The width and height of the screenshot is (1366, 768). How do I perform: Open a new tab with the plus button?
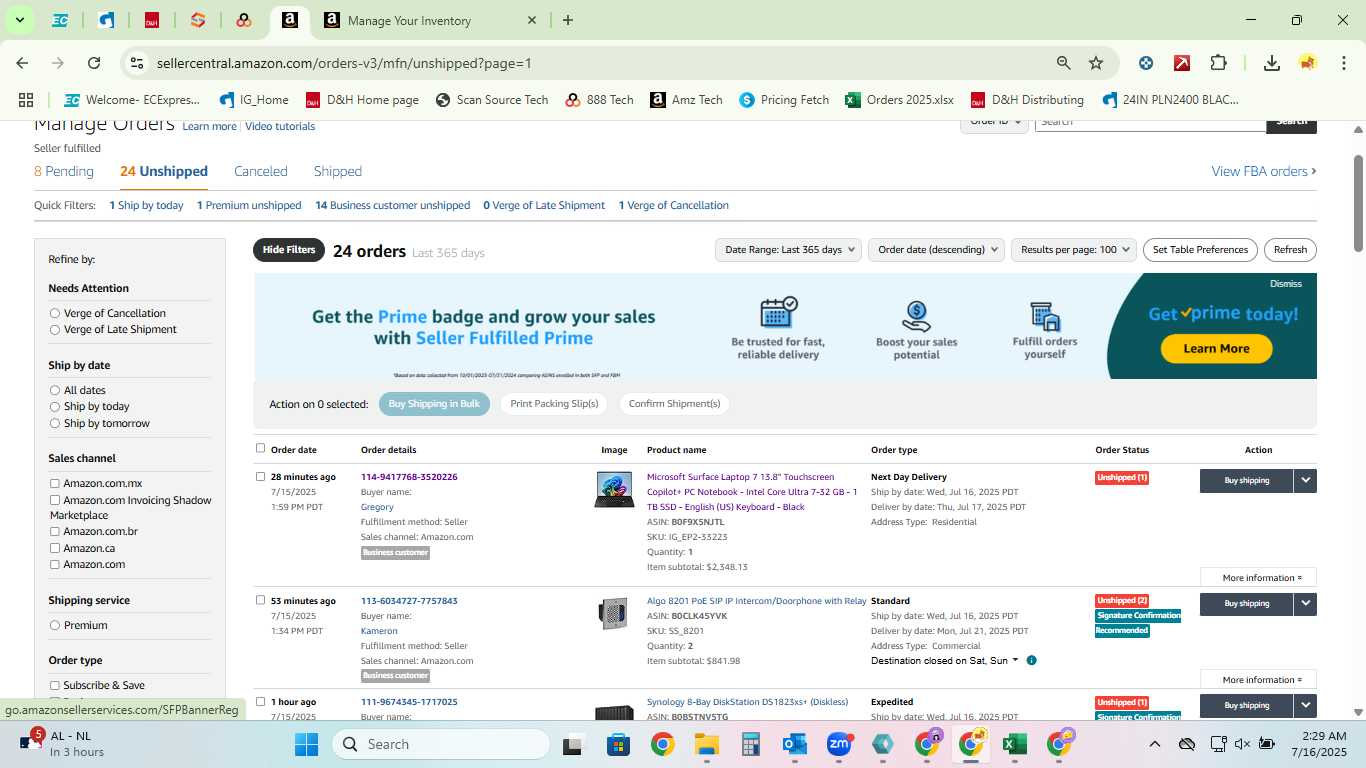pyautogui.click(x=568, y=20)
